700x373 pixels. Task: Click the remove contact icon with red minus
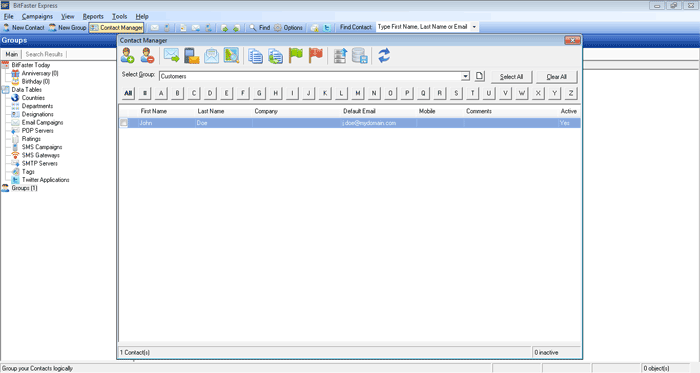(147, 56)
